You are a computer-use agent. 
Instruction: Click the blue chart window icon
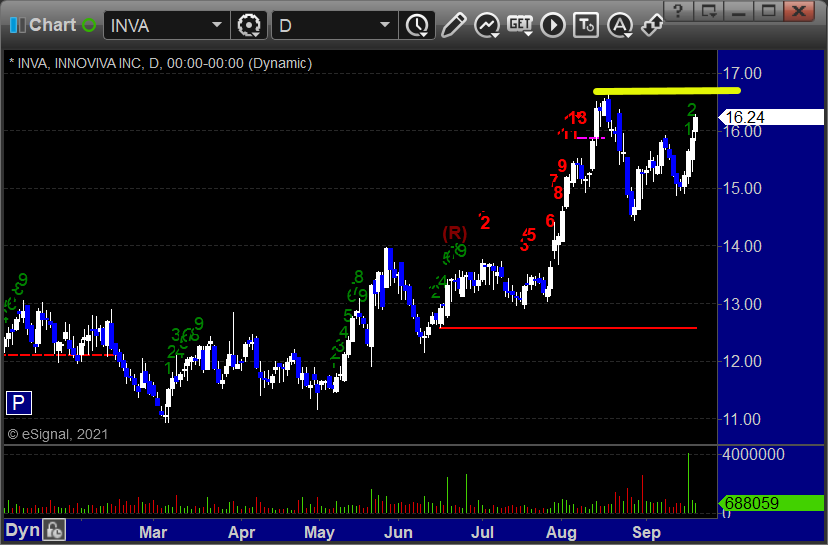[17, 25]
